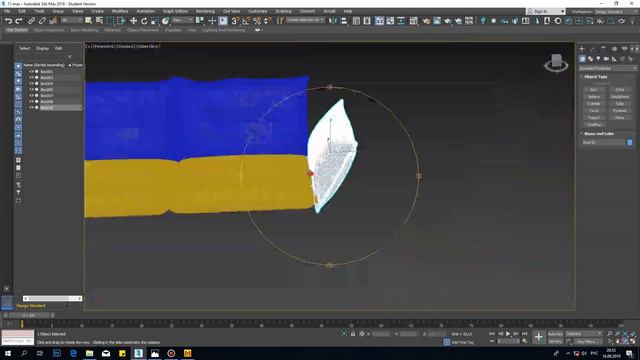Open the Create tab plus icon
640x360 pixels.
pos(582,49)
